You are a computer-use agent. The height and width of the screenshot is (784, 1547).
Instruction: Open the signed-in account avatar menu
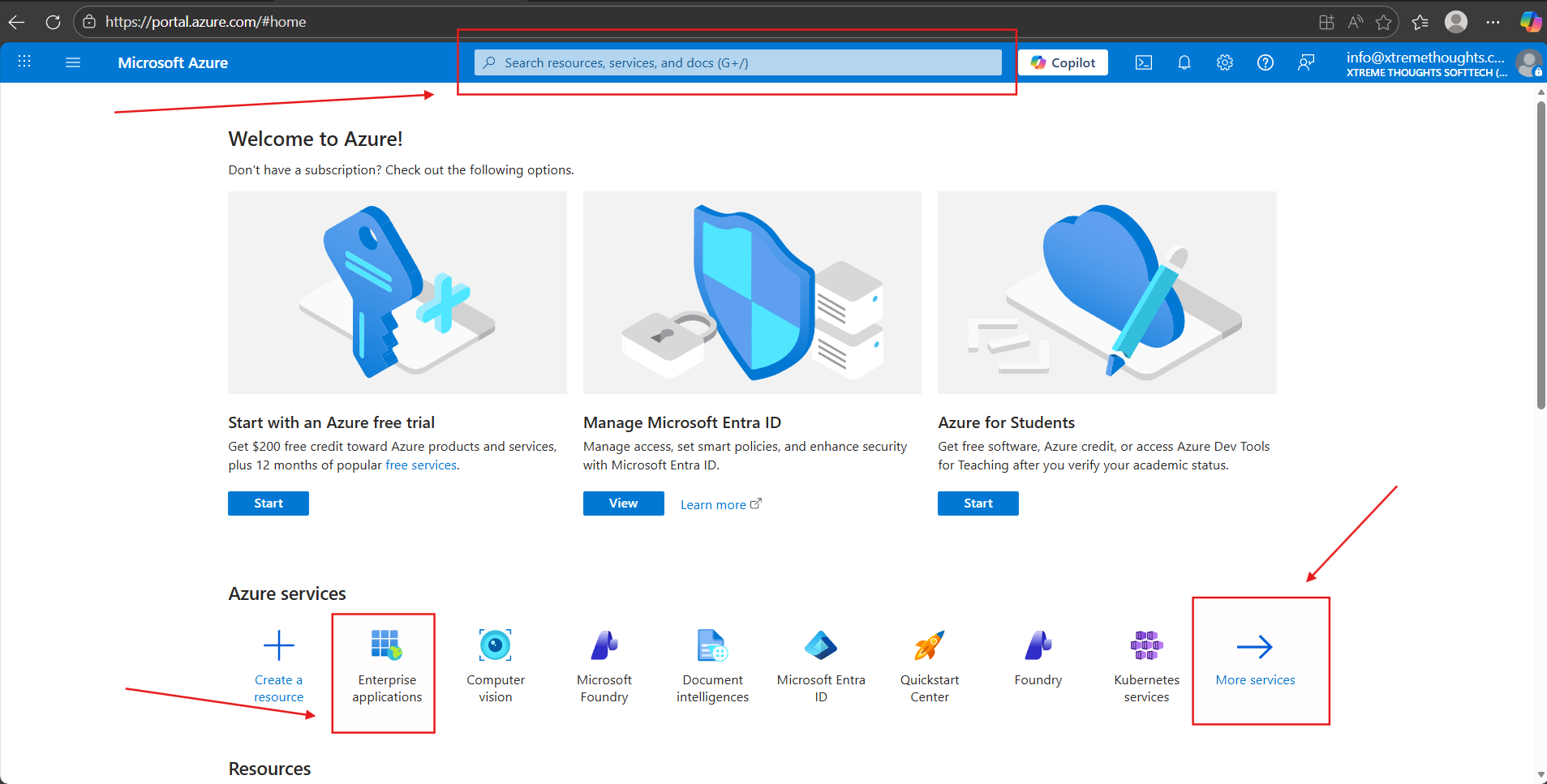[x=1528, y=62]
